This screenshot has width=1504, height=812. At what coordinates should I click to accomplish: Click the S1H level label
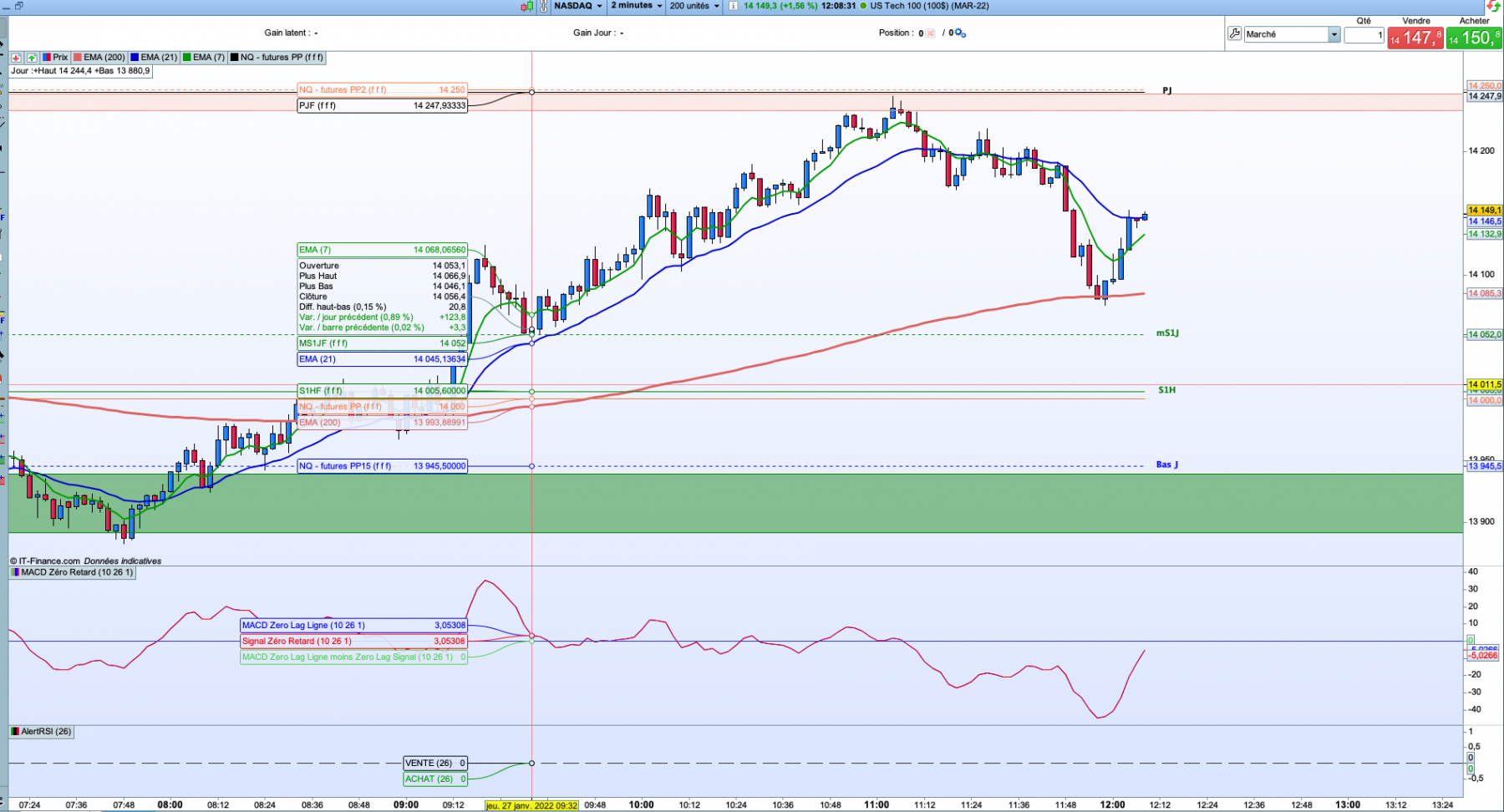1166,390
